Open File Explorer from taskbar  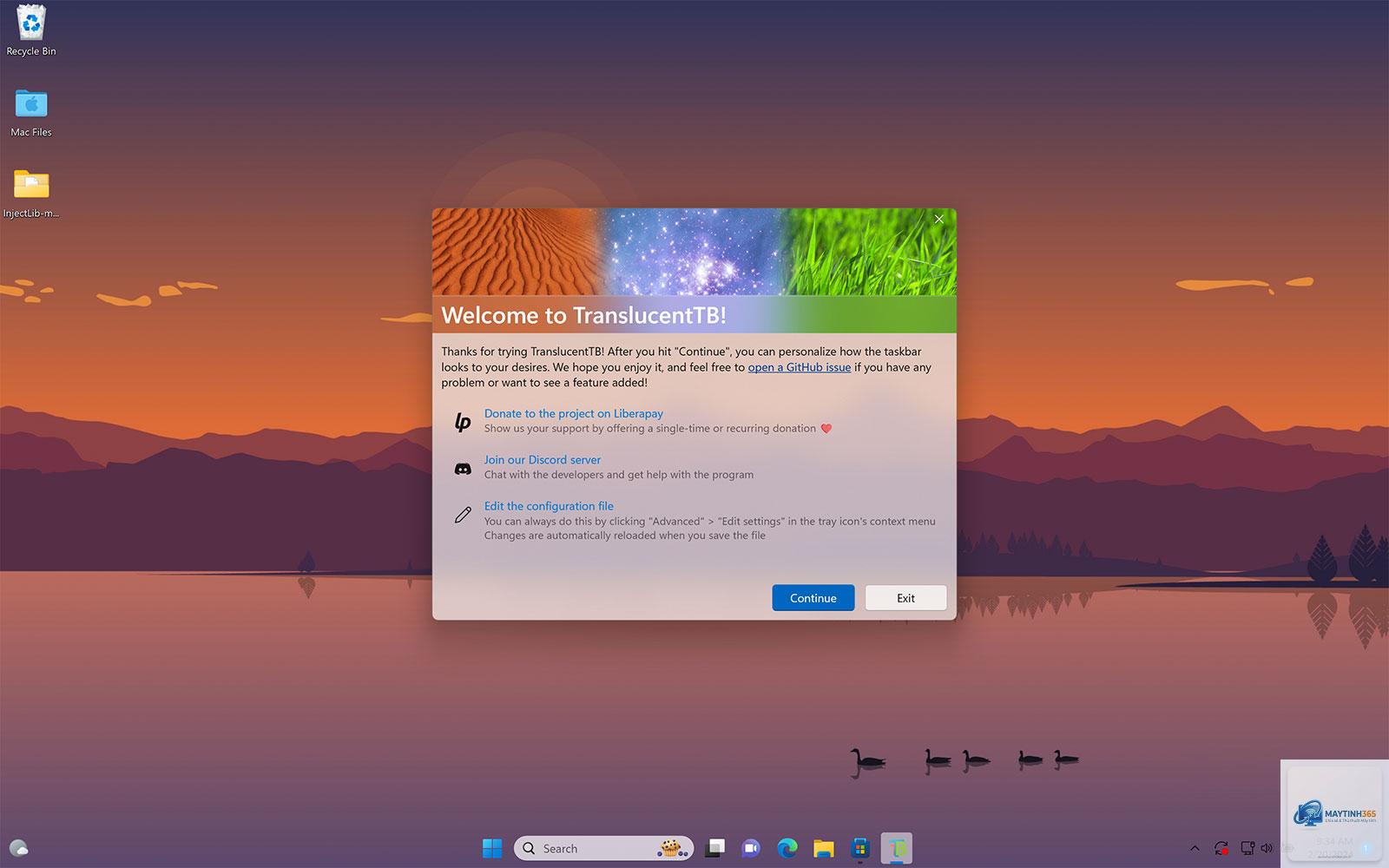[x=824, y=848]
